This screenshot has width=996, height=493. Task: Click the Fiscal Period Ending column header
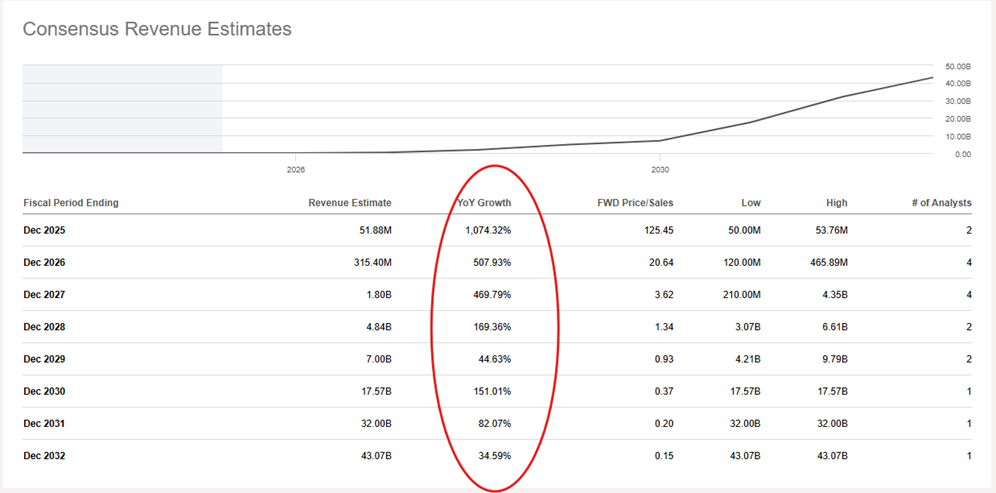[71, 203]
